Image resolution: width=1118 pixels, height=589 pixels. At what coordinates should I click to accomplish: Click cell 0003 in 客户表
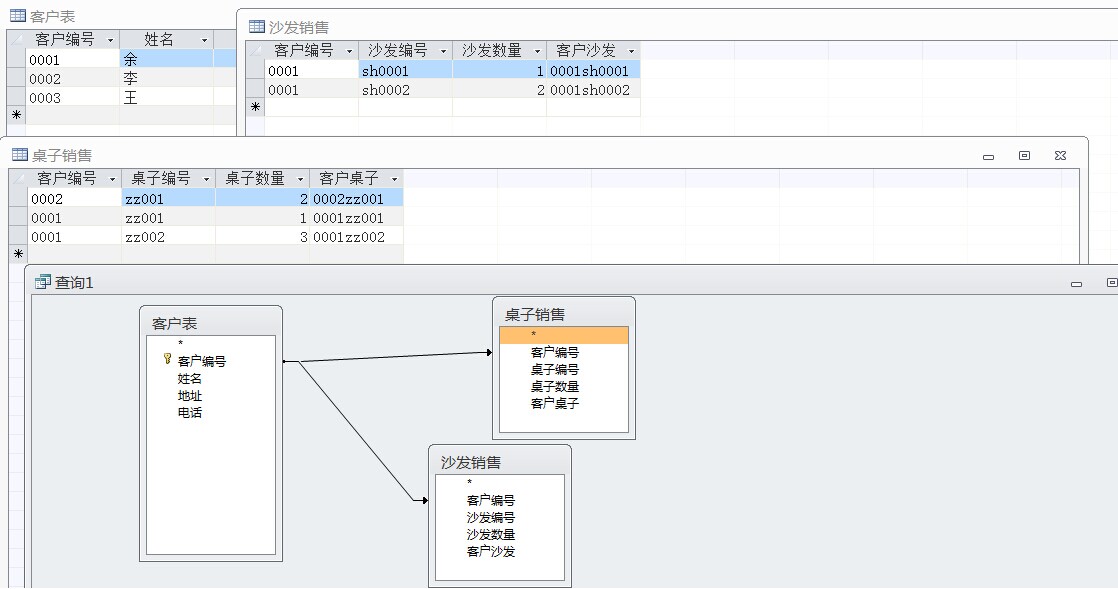[73, 98]
